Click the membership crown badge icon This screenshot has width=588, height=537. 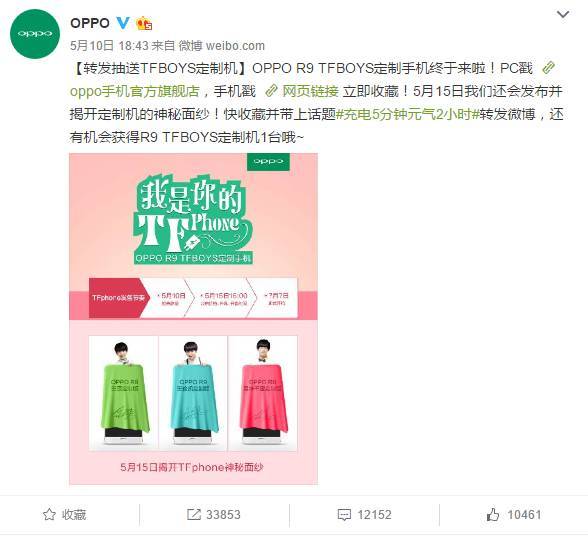tap(144, 24)
